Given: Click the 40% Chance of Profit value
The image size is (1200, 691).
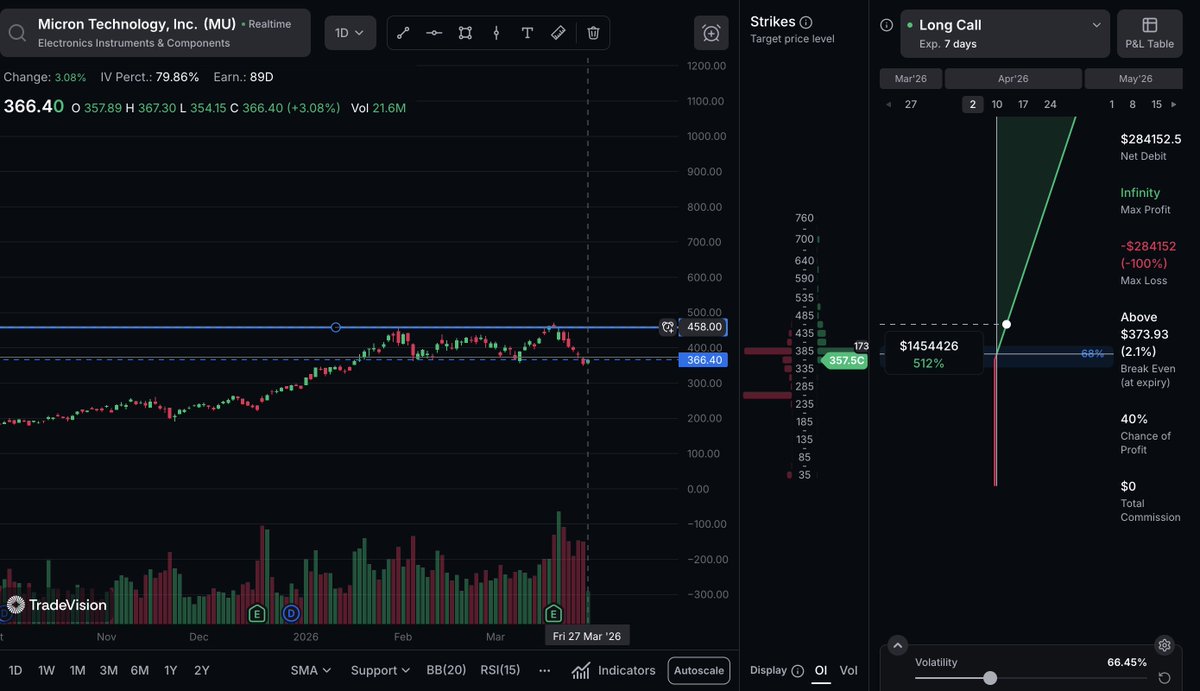Looking at the screenshot, I should coord(1134,419).
